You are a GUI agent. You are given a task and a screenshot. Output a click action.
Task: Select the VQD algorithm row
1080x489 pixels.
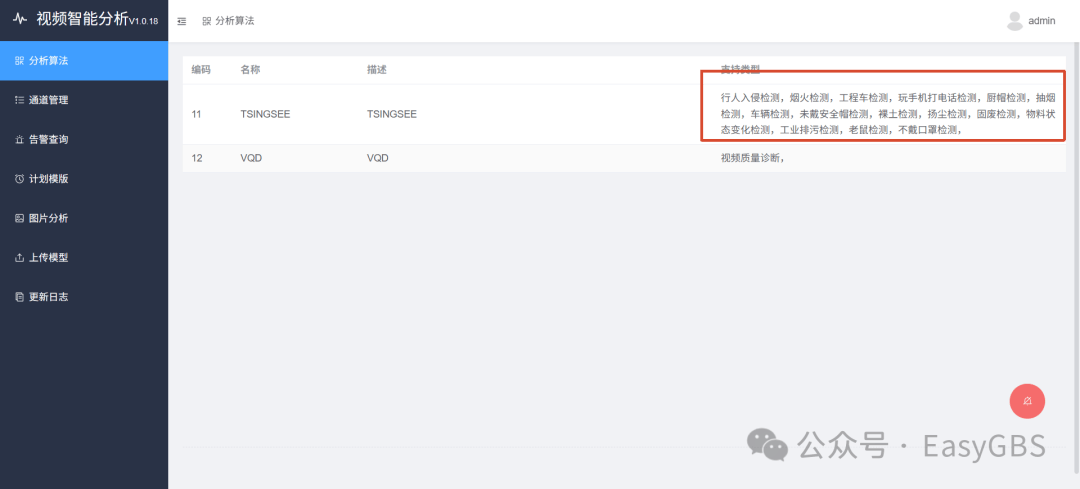click(624, 158)
